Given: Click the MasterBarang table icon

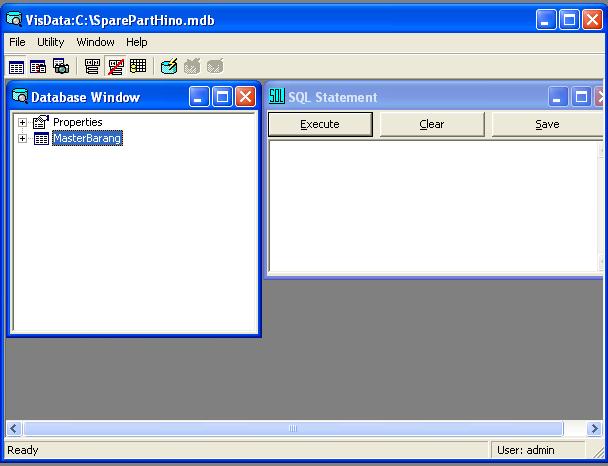Looking at the screenshot, I should click(41, 138).
